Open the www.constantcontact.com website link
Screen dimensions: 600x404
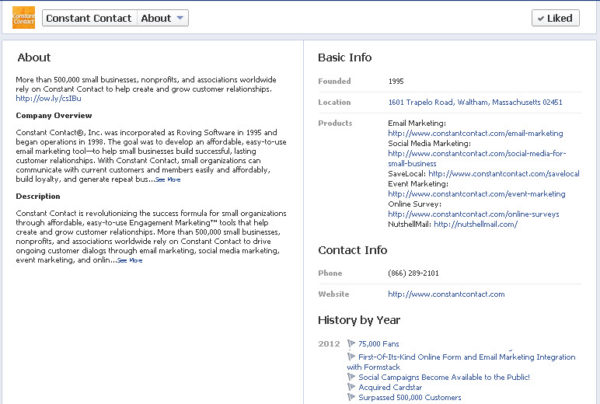click(446, 294)
